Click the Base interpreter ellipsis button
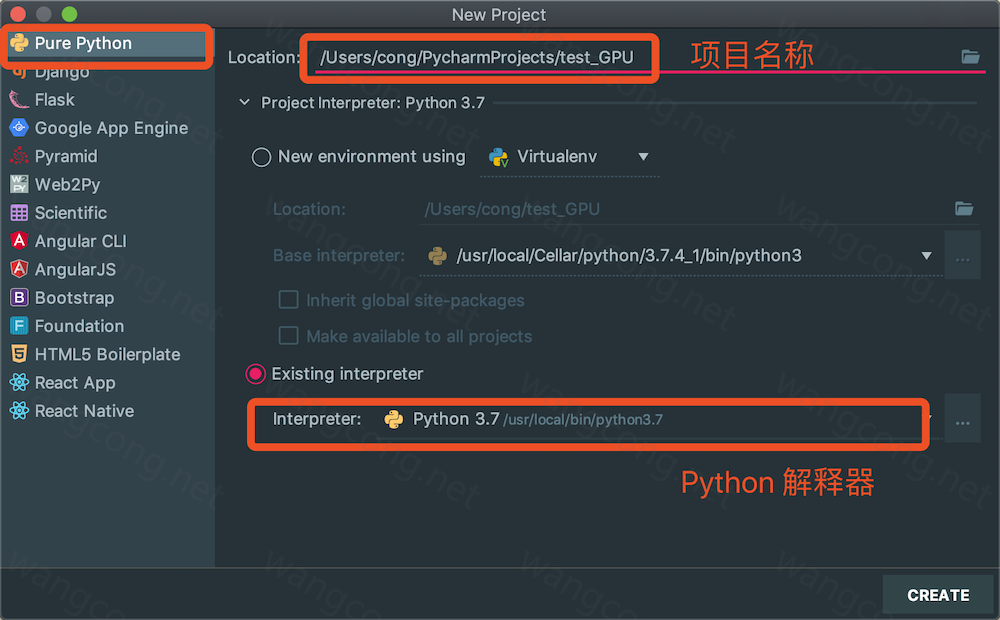 click(x=962, y=256)
